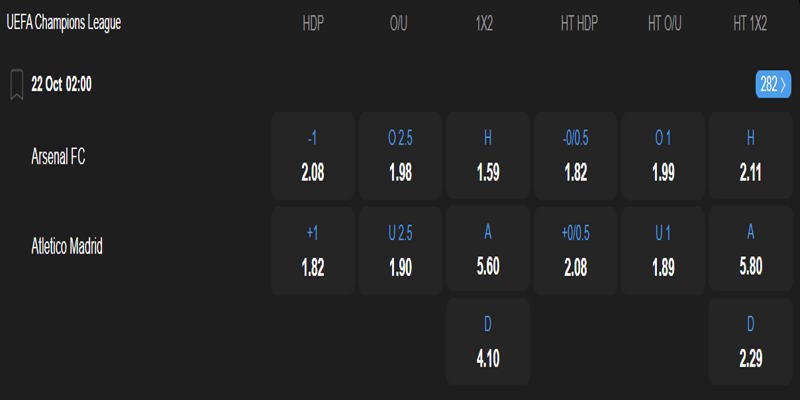
Task: Bookmark the 22 Oct match
Action: coord(17,85)
